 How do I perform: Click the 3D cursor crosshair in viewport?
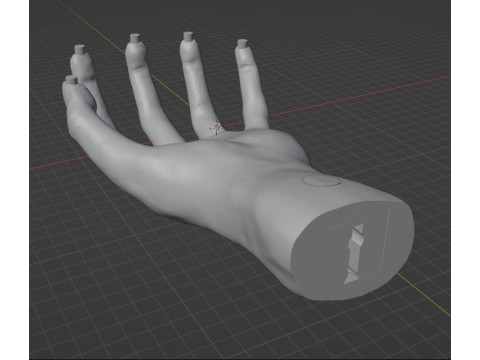[216, 127]
